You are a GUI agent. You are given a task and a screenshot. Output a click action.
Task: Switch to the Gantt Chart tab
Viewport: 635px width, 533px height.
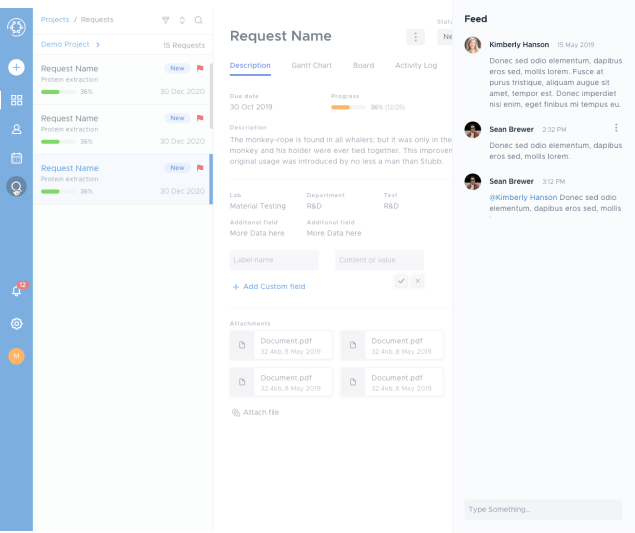pyautogui.click(x=311, y=65)
